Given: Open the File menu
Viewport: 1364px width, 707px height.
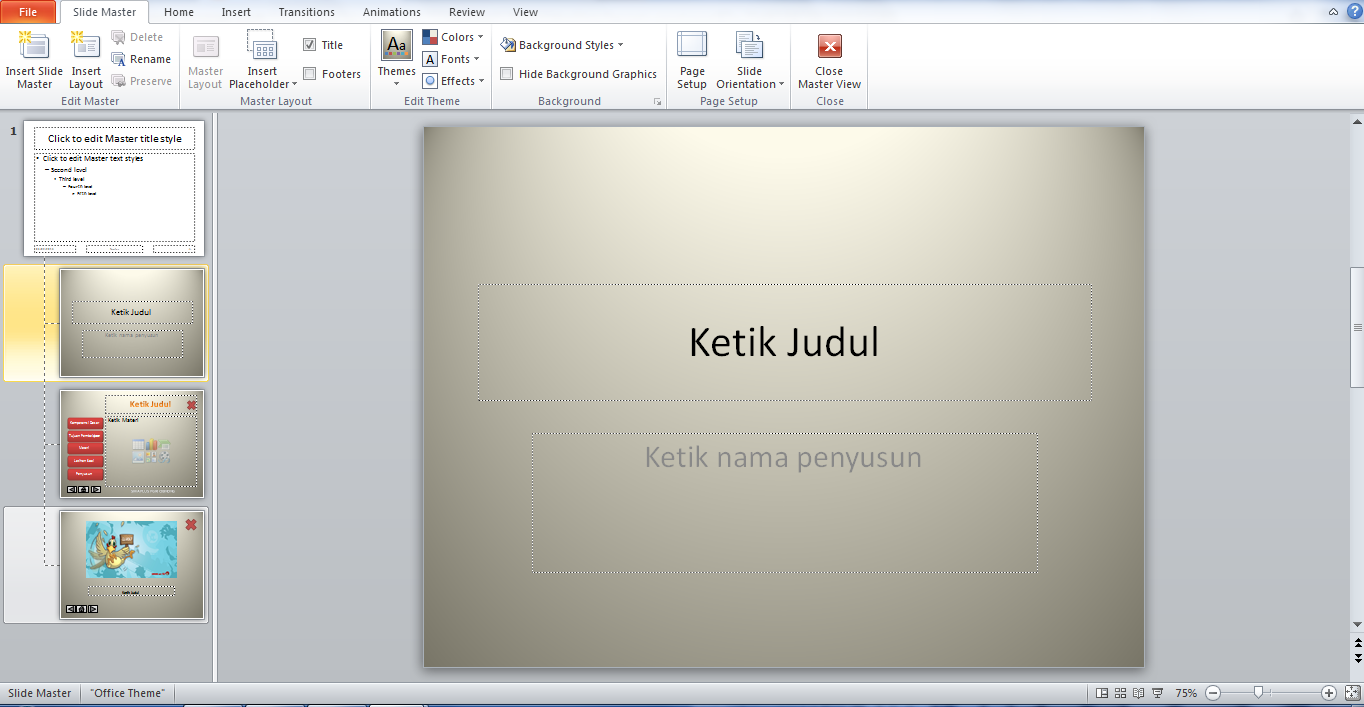Looking at the screenshot, I should click(x=28, y=11).
